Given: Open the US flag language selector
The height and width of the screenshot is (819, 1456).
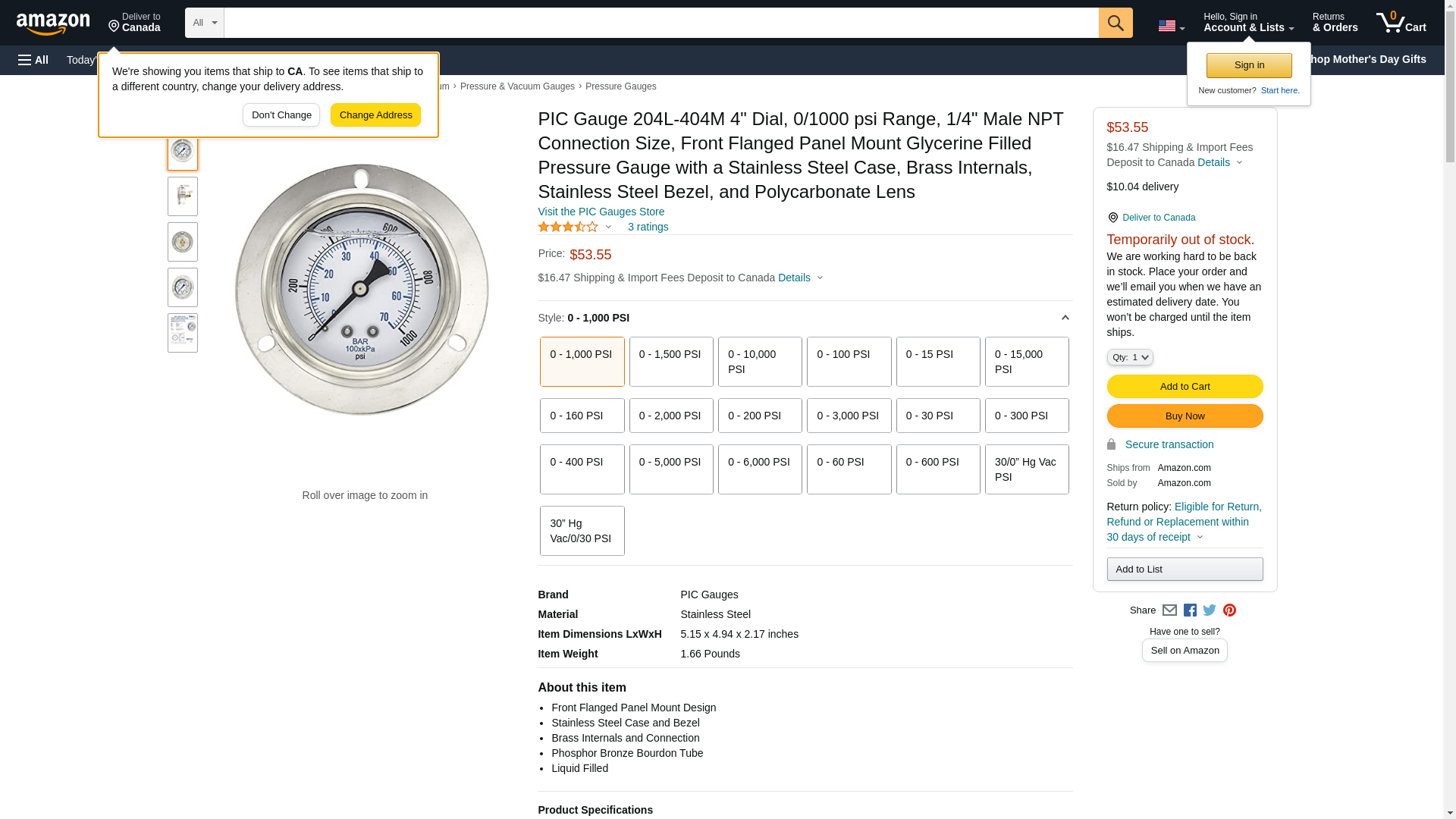Looking at the screenshot, I should point(1171,26).
